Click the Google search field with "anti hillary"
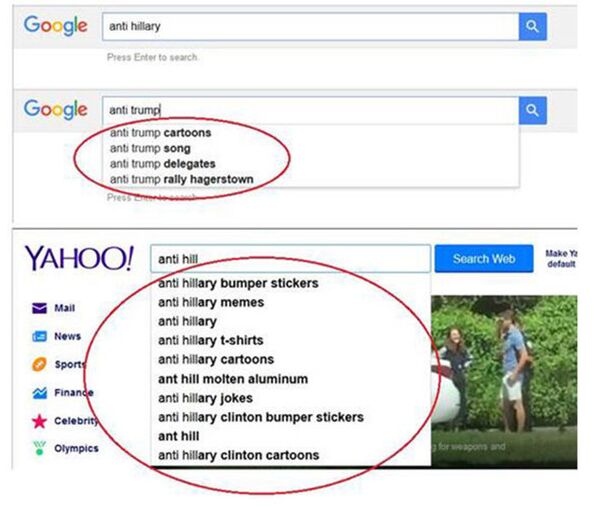The width and height of the screenshot is (600, 507). pyautogui.click(x=310, y=26)
